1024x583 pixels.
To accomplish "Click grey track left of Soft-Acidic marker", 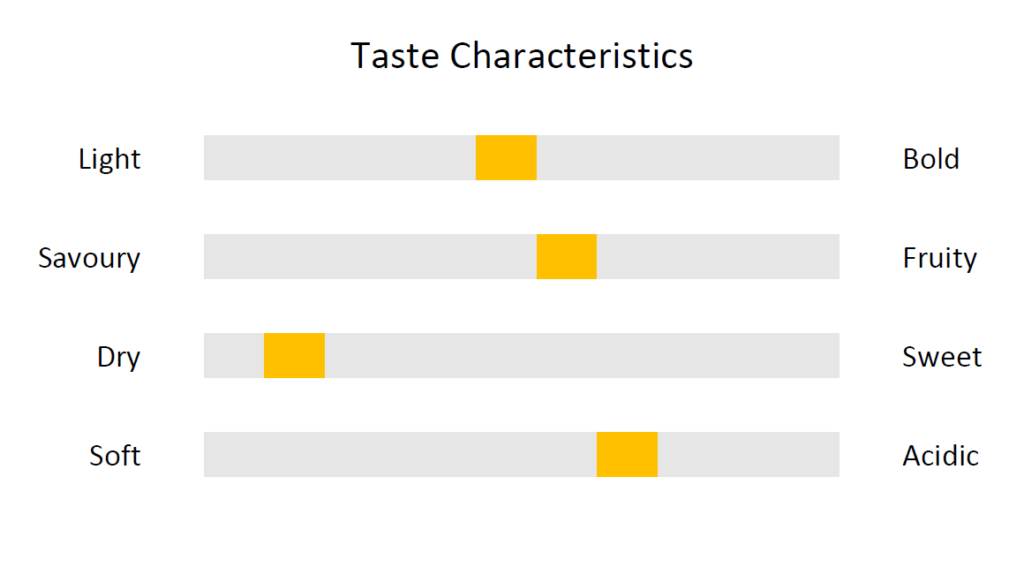I will [400, 454].
